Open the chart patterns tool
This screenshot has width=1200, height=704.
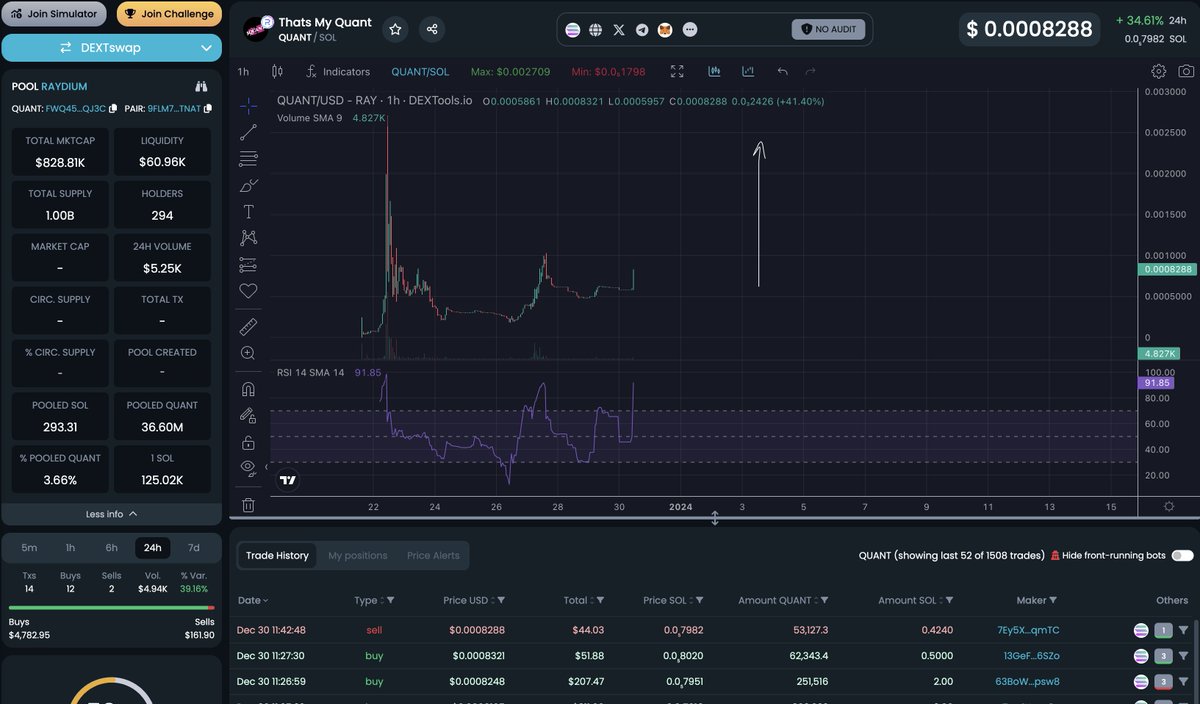[x=248, y=238]
